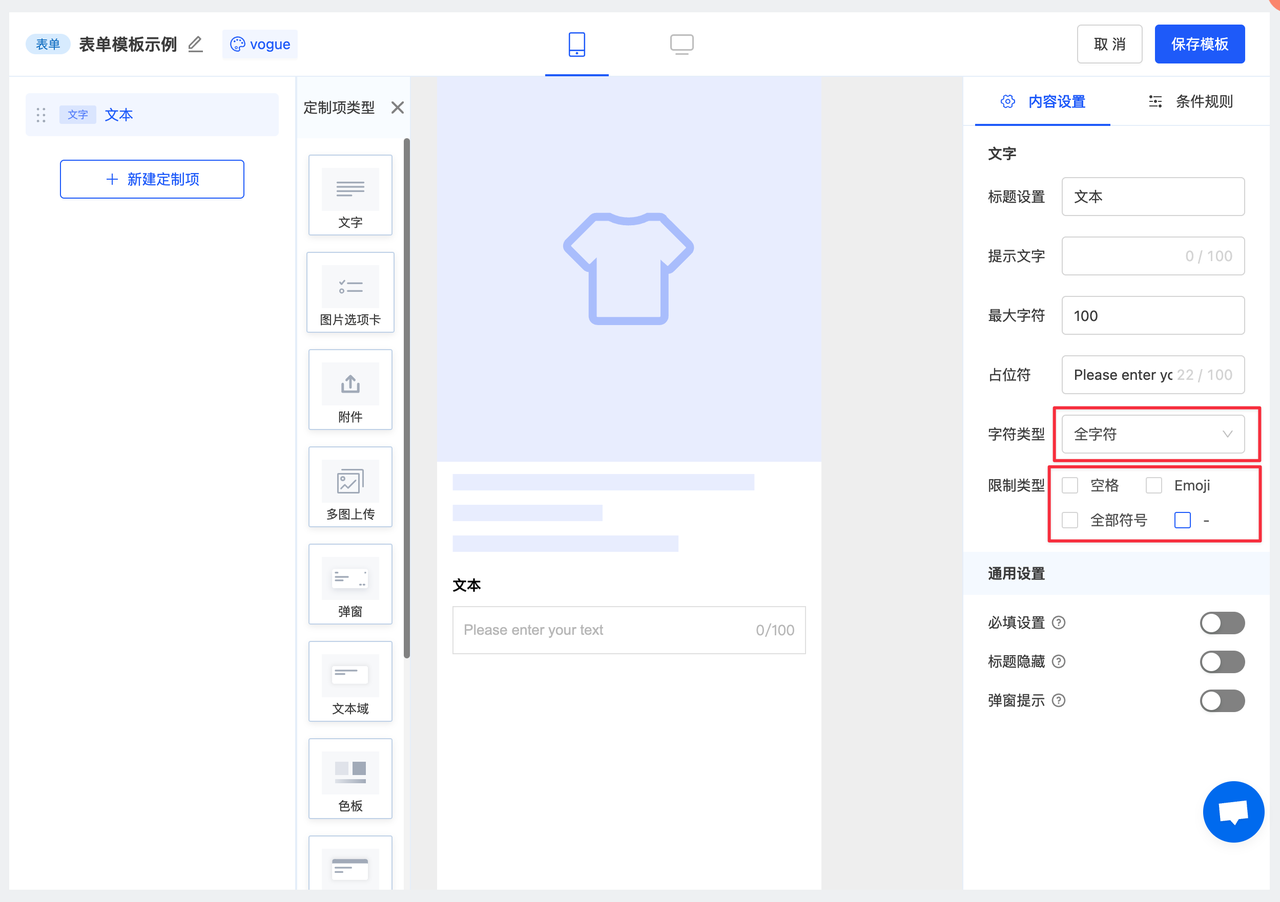Toggle the 弹窗提示 switch
This screenshot has width=1280, height=902.
tap(1222, 701)
